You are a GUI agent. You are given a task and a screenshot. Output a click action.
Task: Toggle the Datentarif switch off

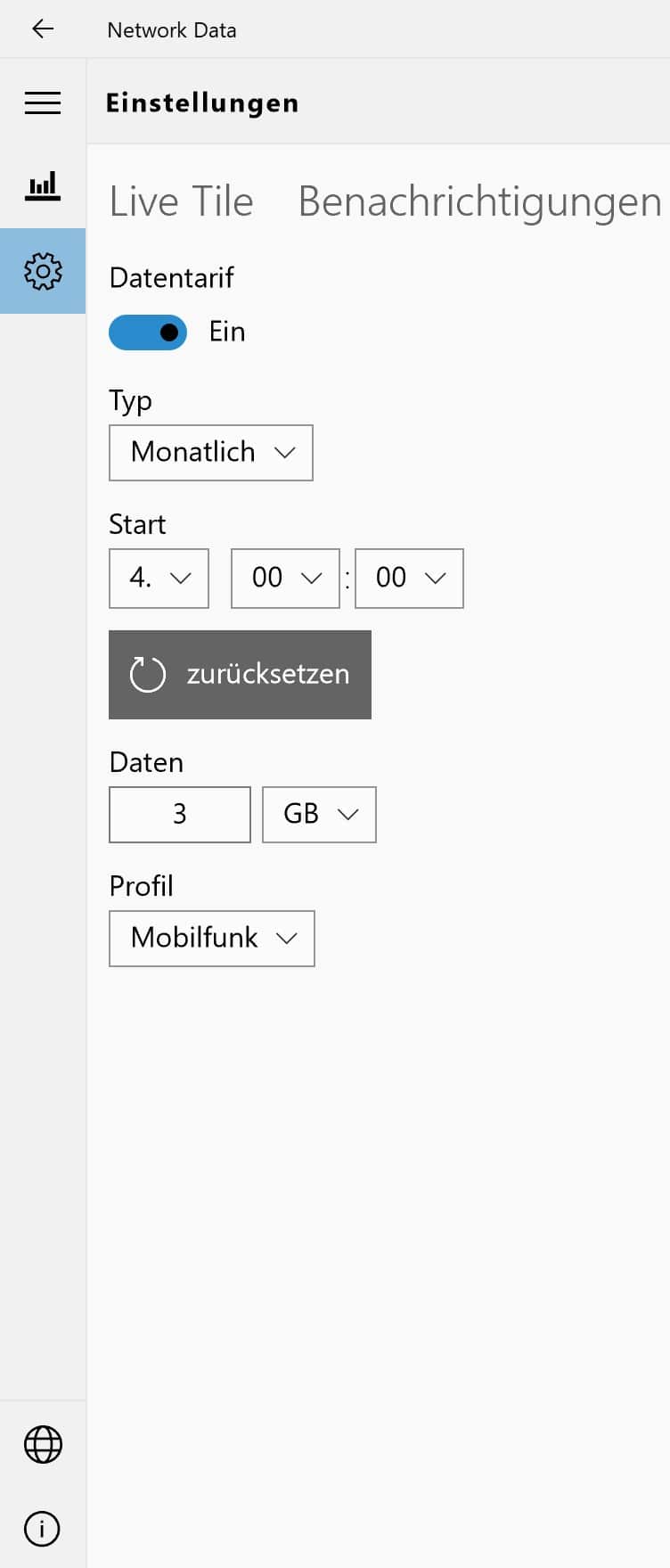(148, 332)
